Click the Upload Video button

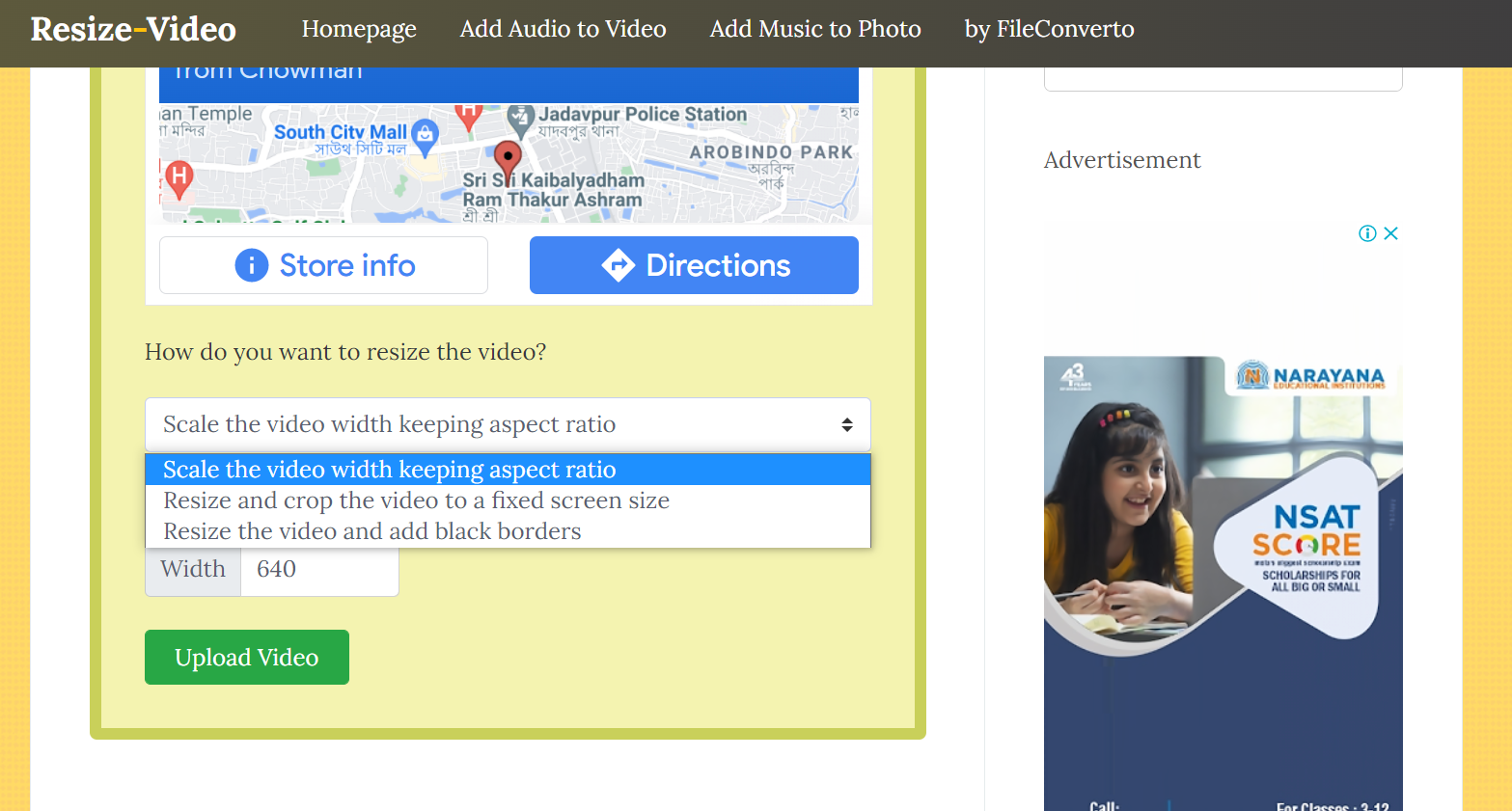[x=247, y=658]
